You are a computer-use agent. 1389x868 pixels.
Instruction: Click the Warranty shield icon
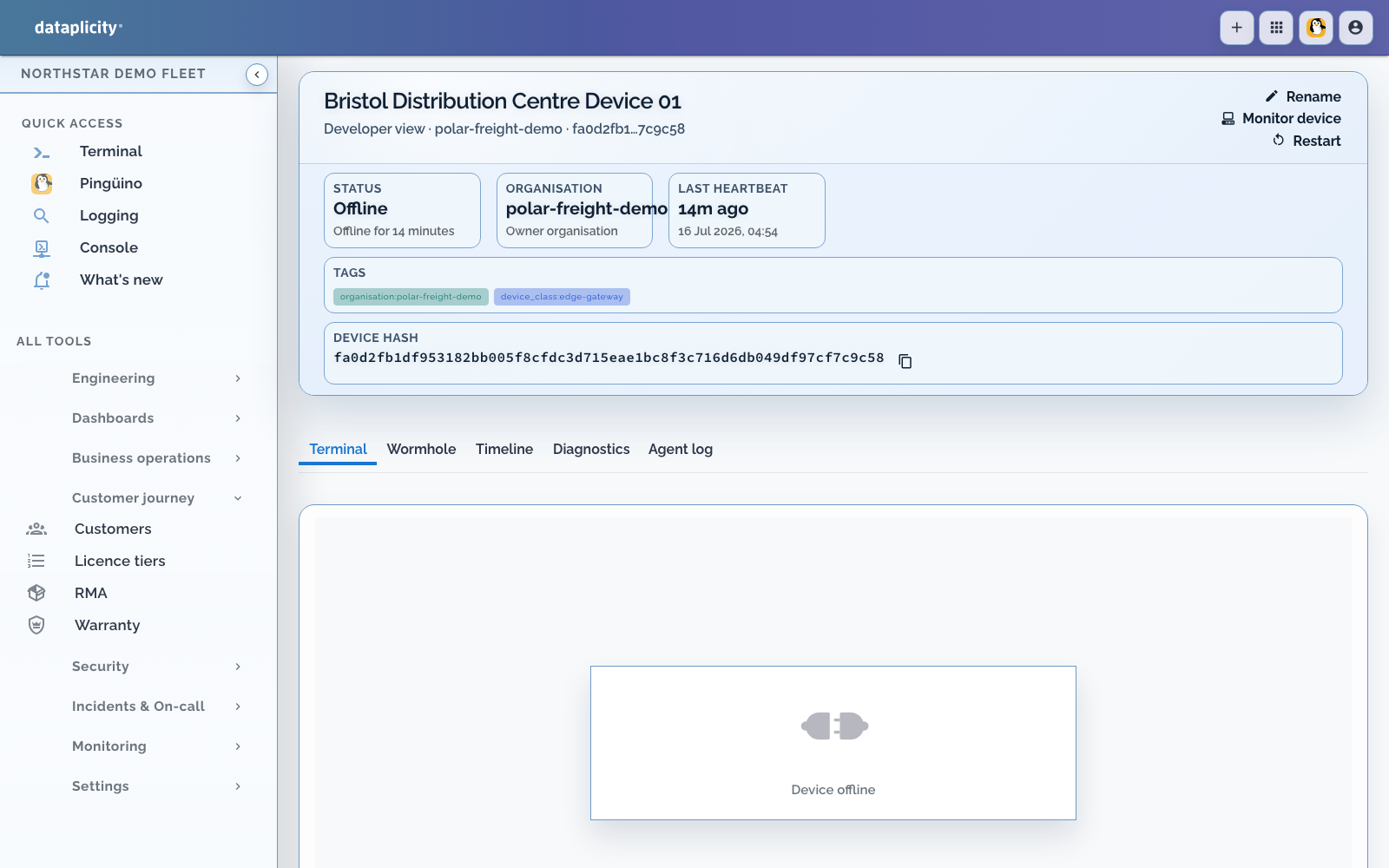pos(36,625)
